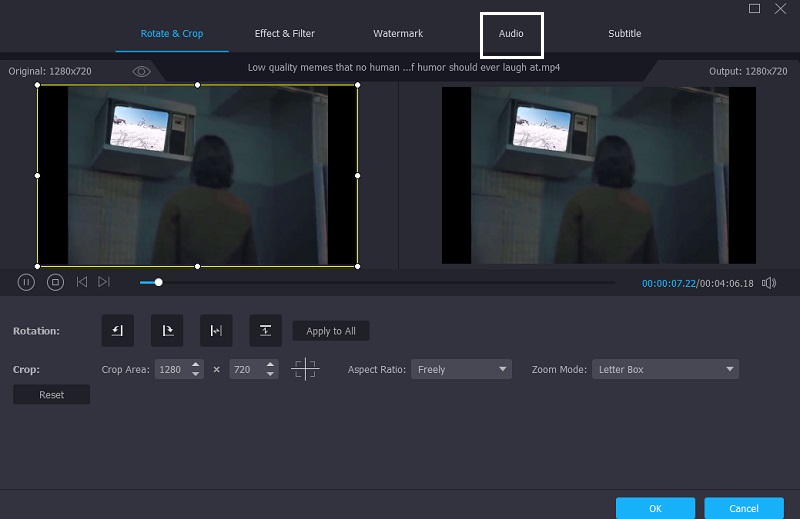Skip to the previous frame

tap(82, 283)
